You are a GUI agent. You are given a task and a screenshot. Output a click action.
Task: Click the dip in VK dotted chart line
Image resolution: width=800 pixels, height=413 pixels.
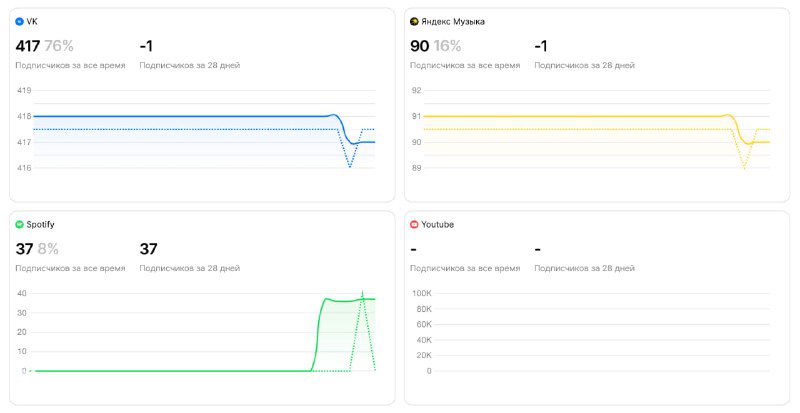350,166
